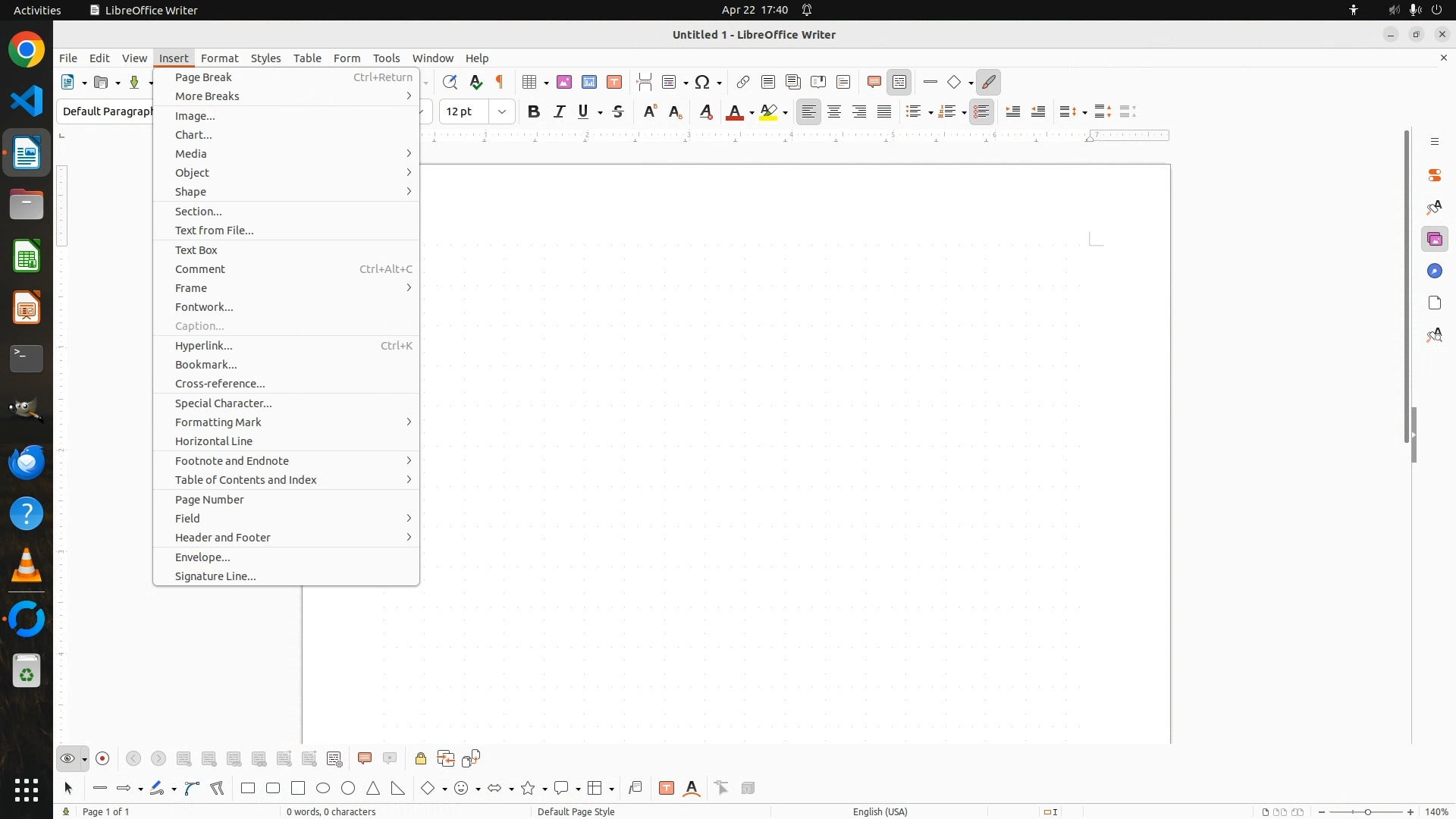The width and height of the screenshot is (1456, 819).
Task: Toggle Bold formatting
Action: [x=534, y=111]
